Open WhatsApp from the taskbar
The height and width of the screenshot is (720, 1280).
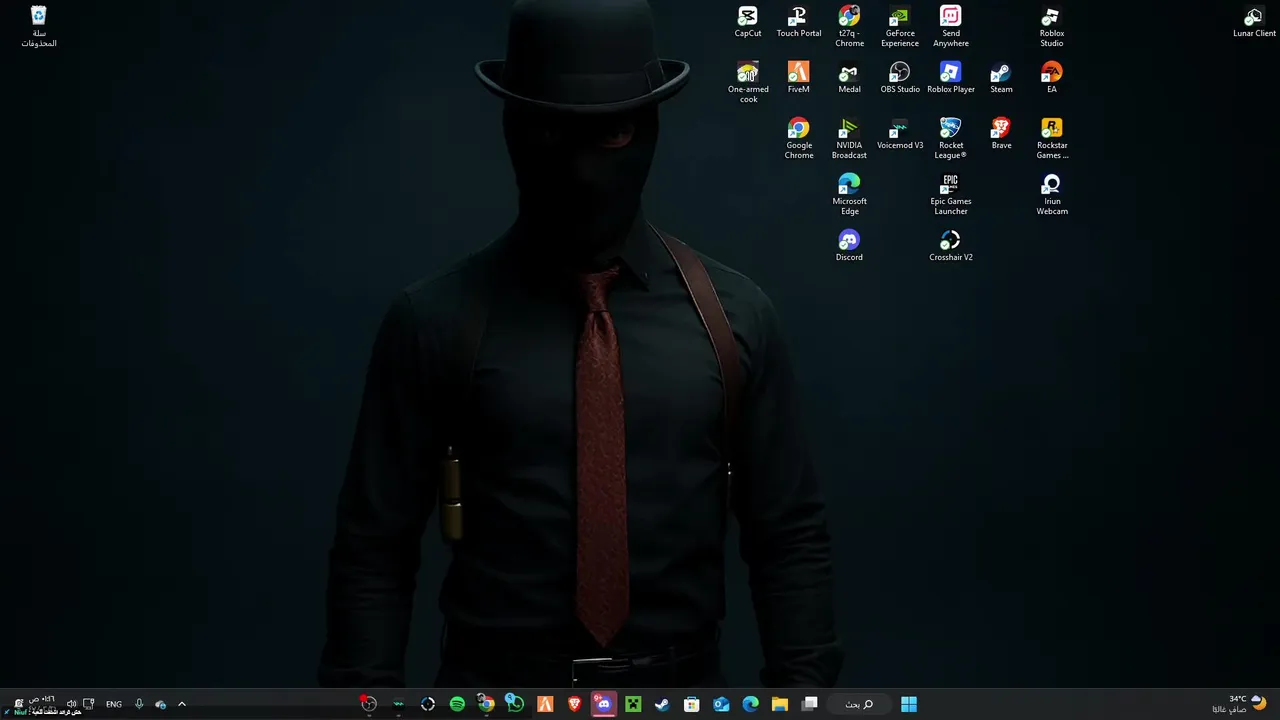(x=515, y=704)
